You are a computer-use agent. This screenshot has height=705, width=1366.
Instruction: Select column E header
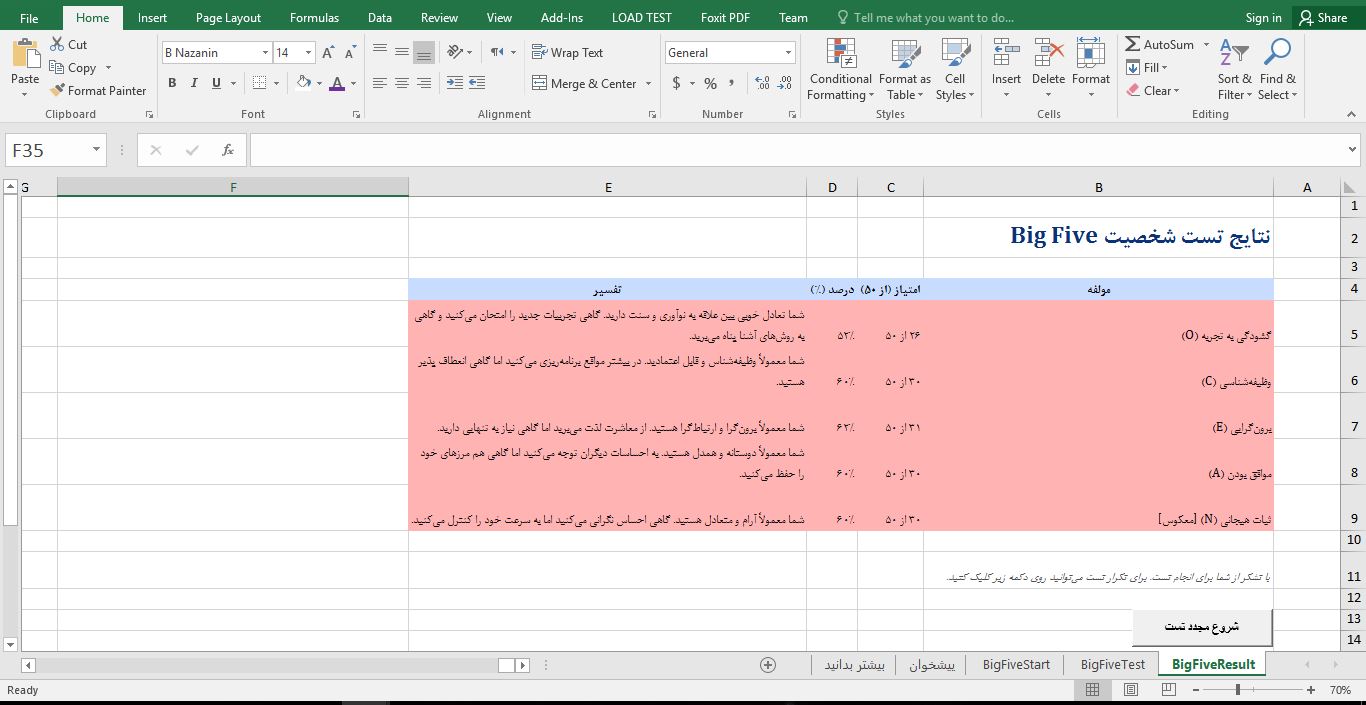[608, 187]
